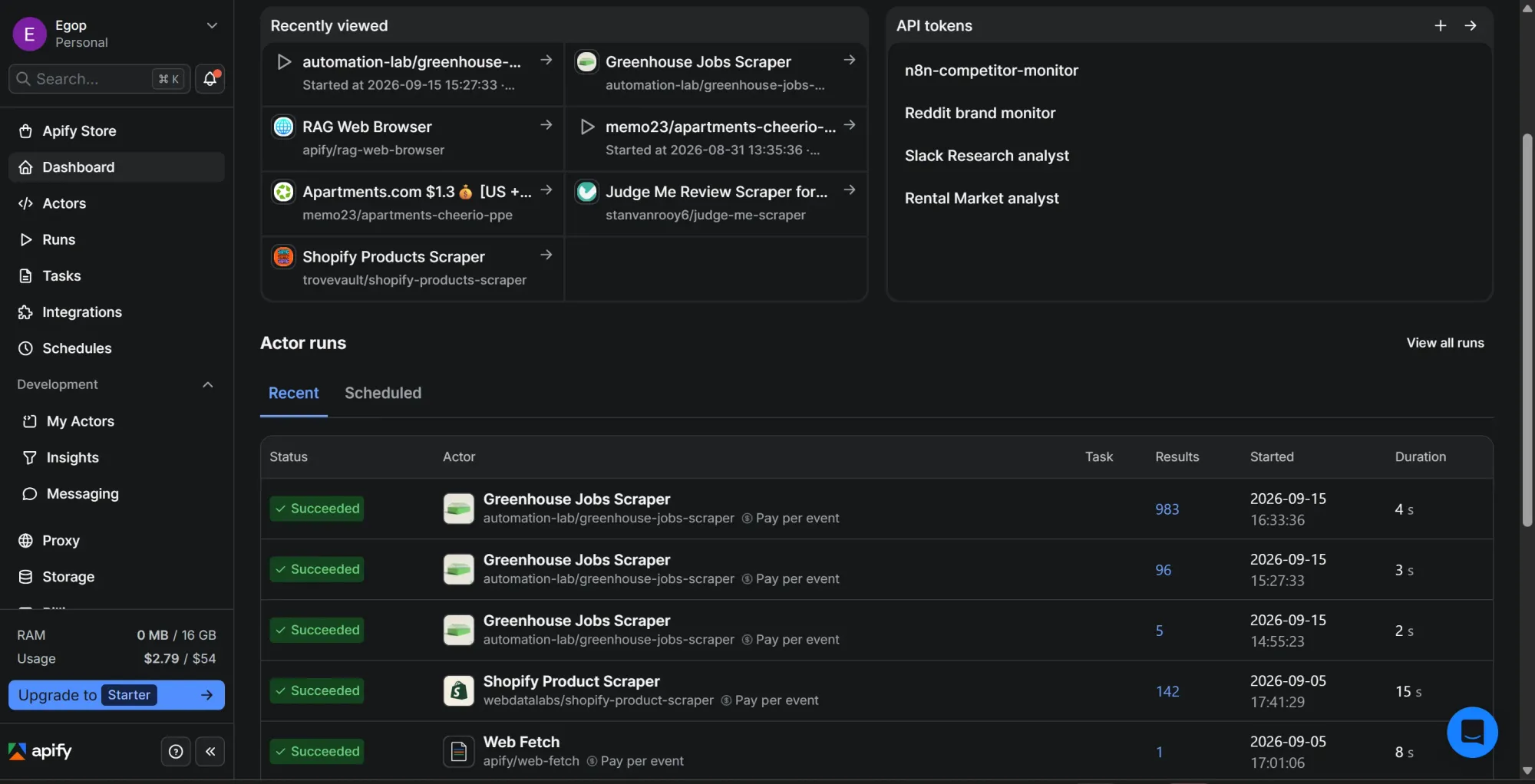Open Greenhouse run started 14:55:23
1535x784 pixels.
coord(876,630)
